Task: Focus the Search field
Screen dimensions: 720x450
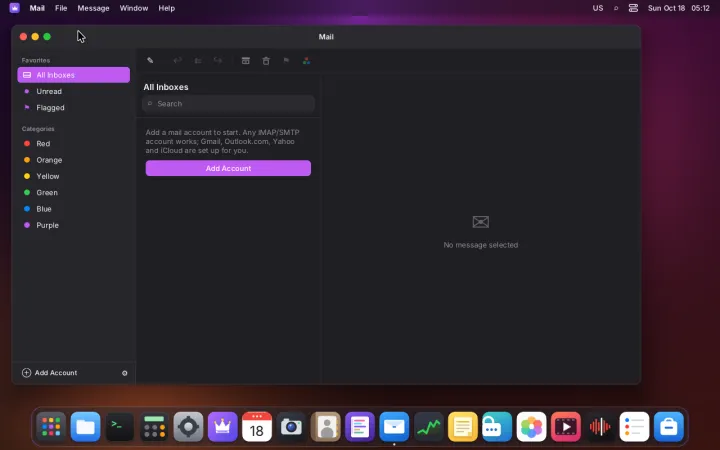Action: click(228, 104)
